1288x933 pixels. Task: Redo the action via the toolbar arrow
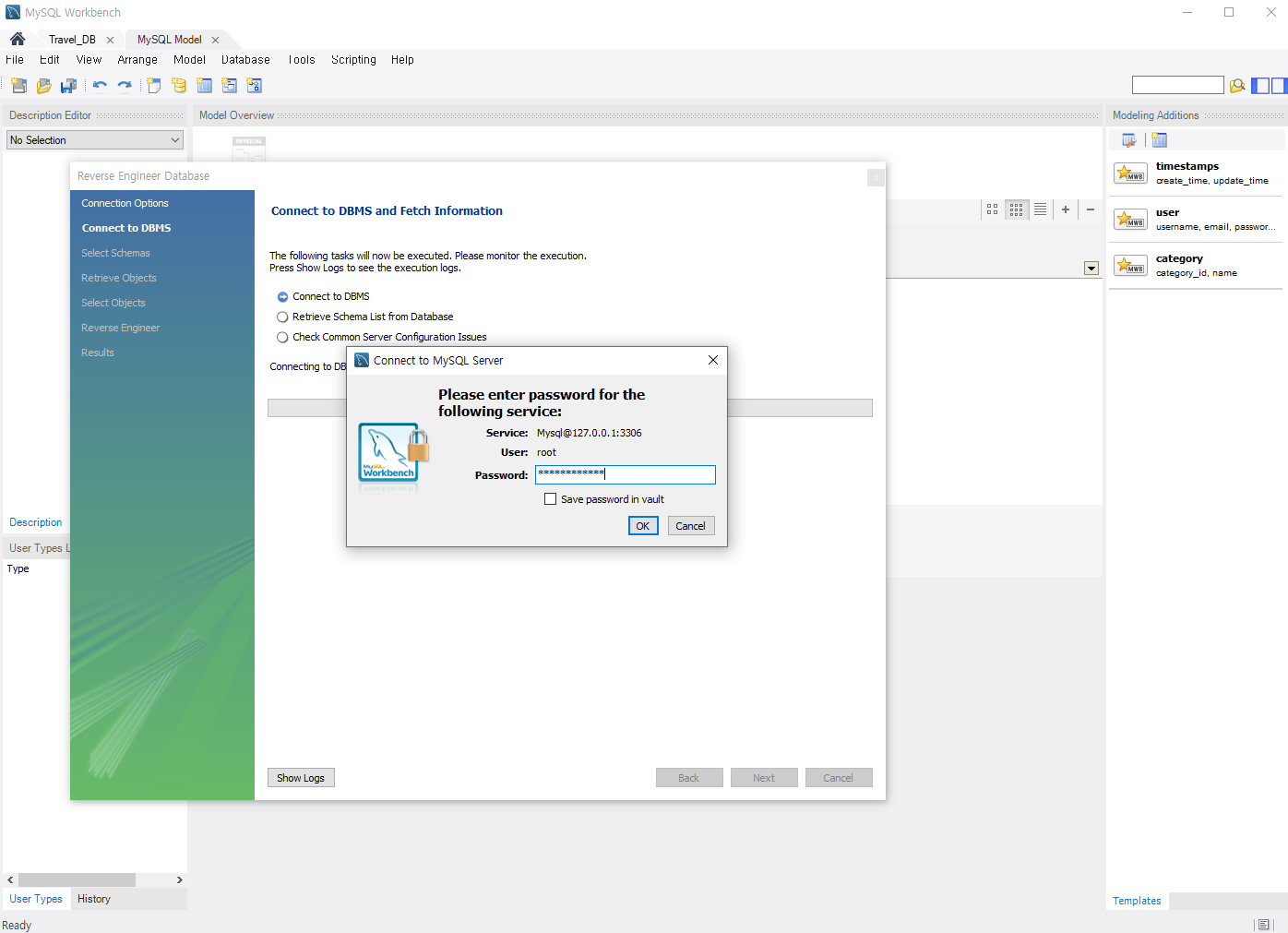(x=125, y=86)
